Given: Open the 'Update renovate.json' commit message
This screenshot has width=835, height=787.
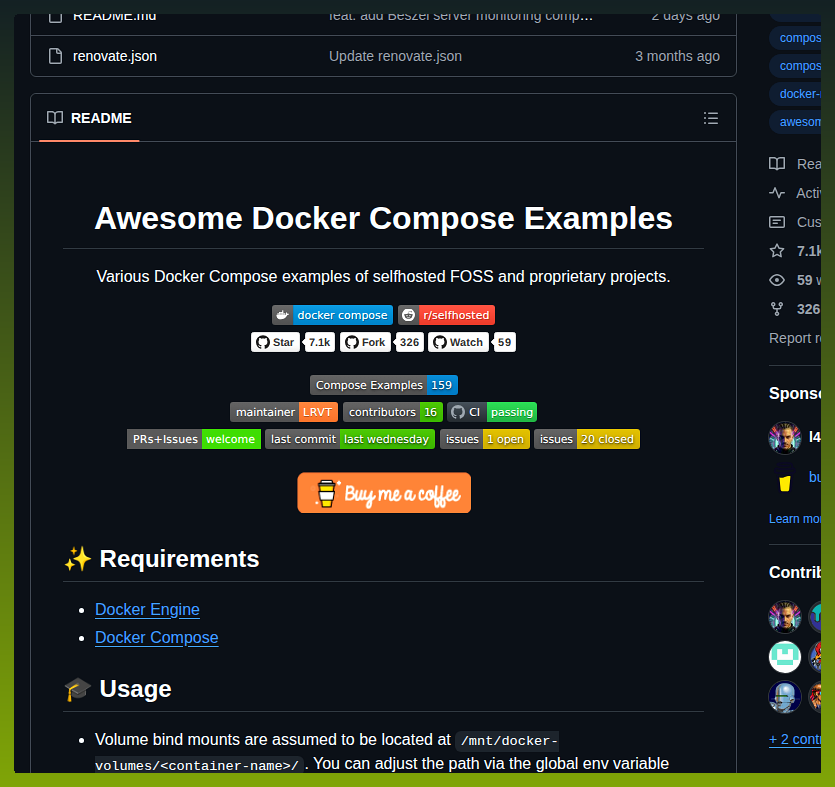Looking at the screenshot, I should coord(395,56).
